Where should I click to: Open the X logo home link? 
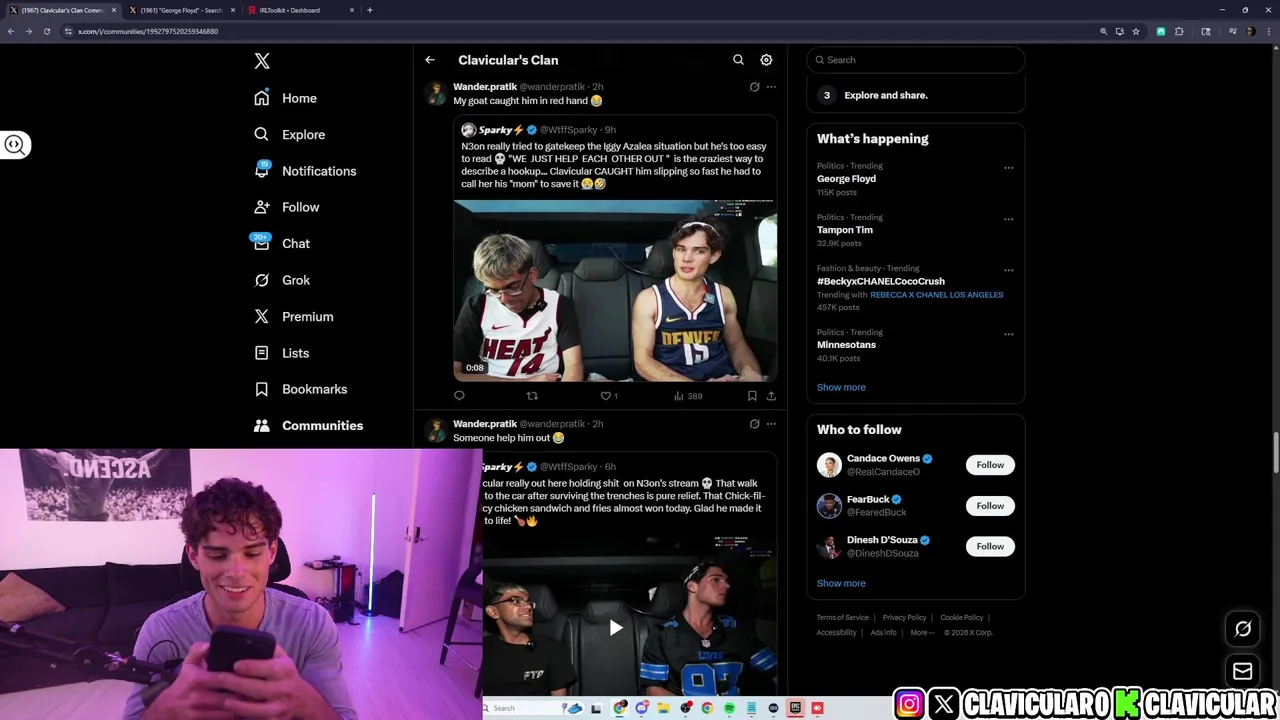[262, 61]
